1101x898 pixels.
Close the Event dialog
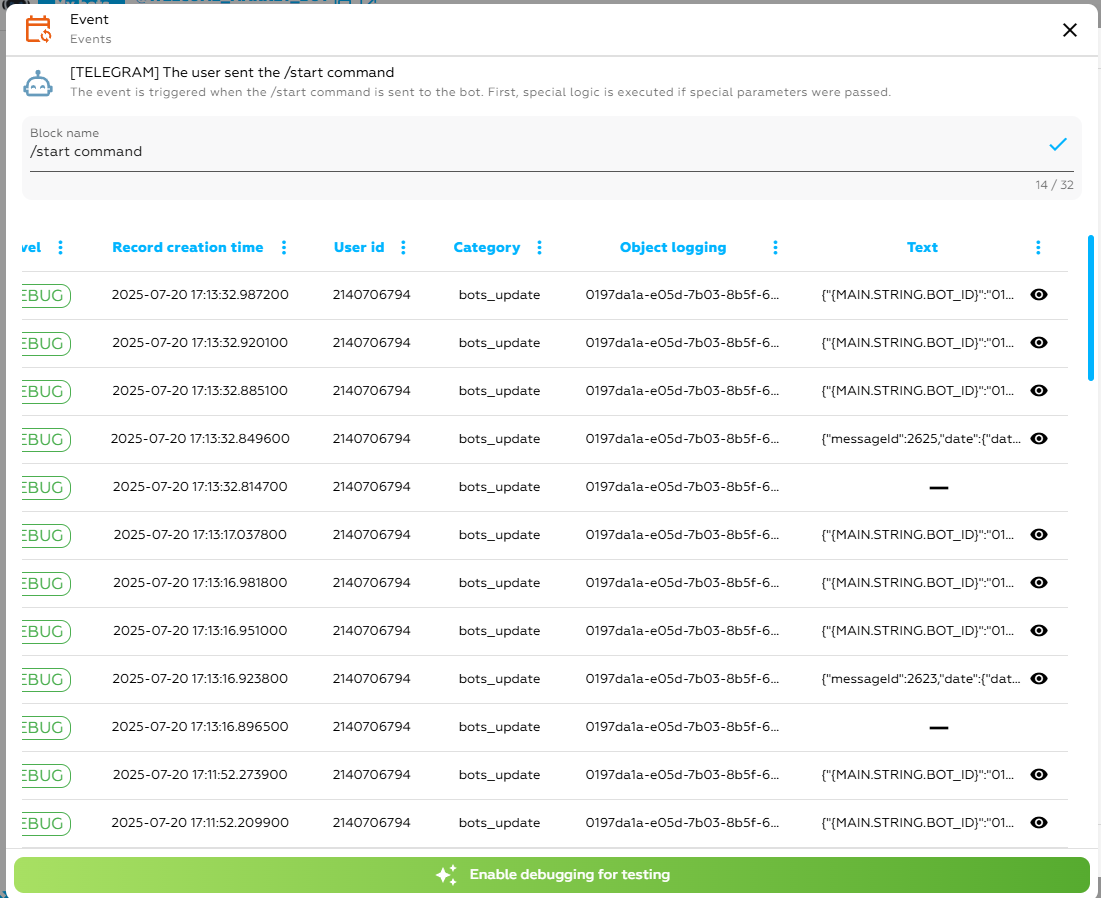[x=1069, y=30]
